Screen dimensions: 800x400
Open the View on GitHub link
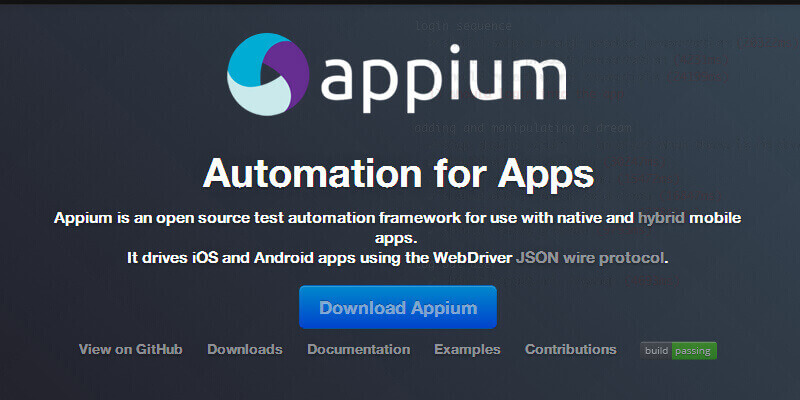pos(131,349)
